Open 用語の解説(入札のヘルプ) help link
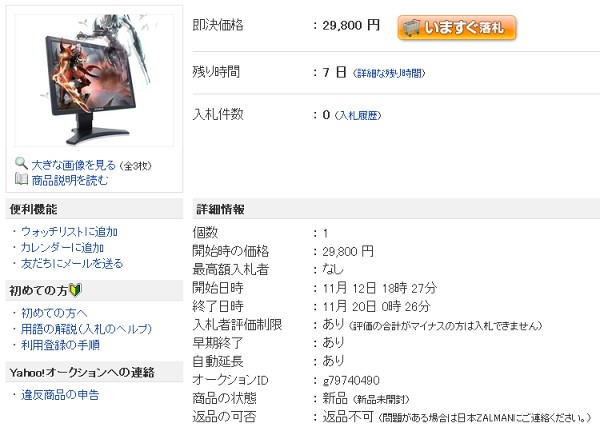The width and height of the screenshot is (600, 431). (x=86, y=329)
